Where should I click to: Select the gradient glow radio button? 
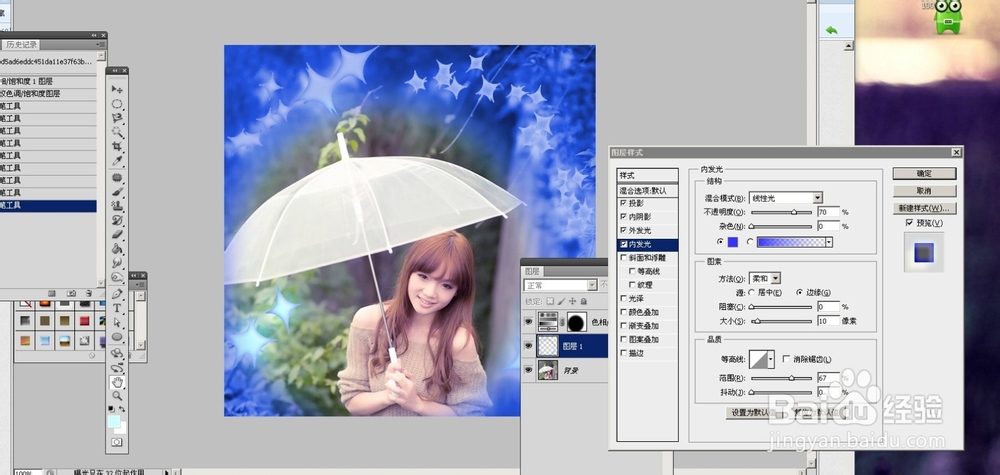point(750,242)
